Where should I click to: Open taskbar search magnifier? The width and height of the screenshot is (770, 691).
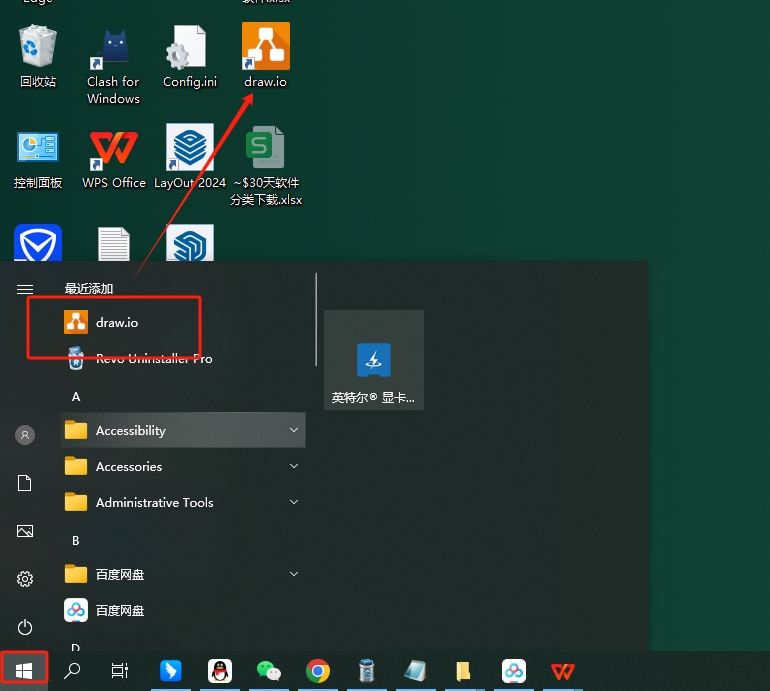pyautogui.click(x=72, y=671)
